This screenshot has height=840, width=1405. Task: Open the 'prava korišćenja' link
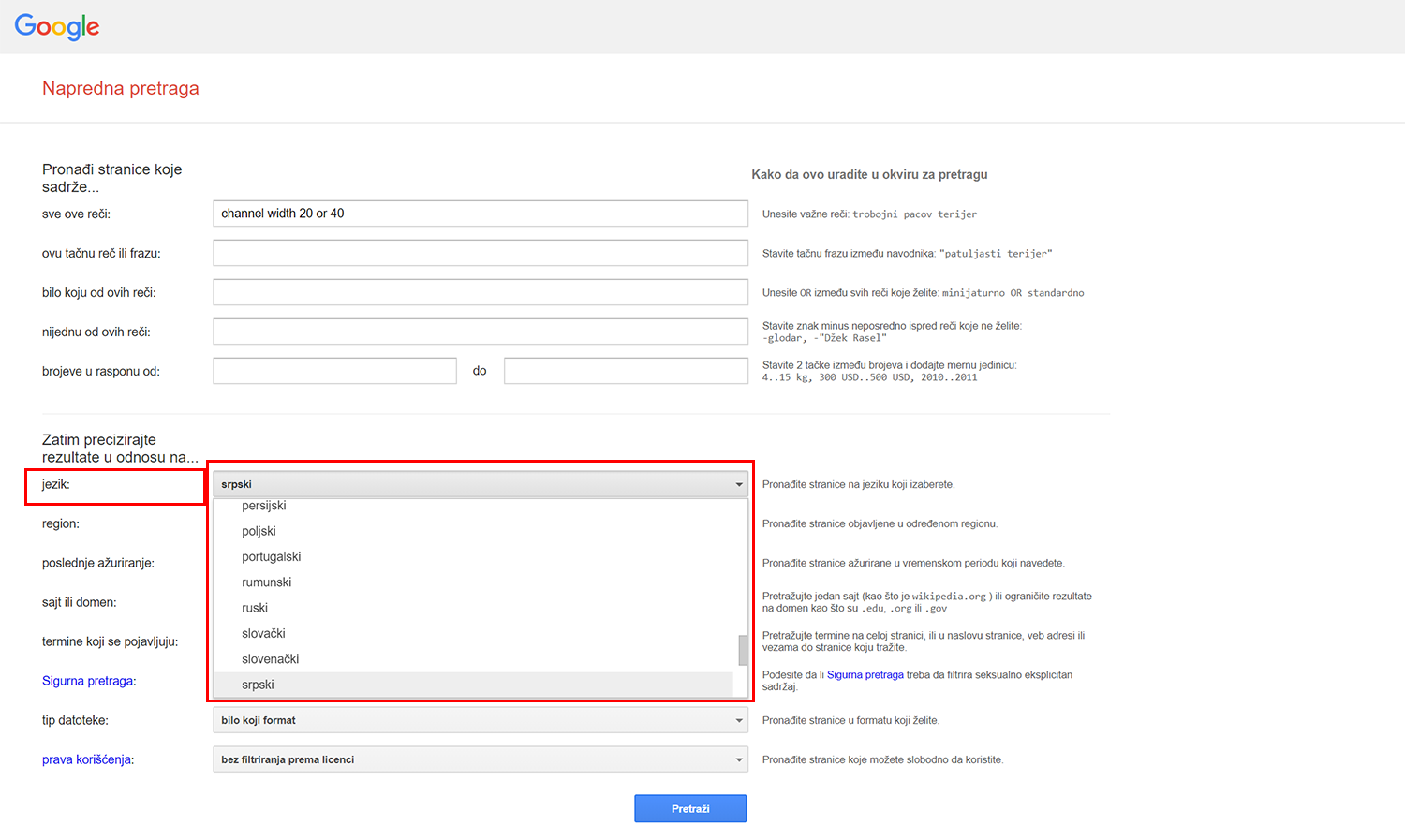86,759
